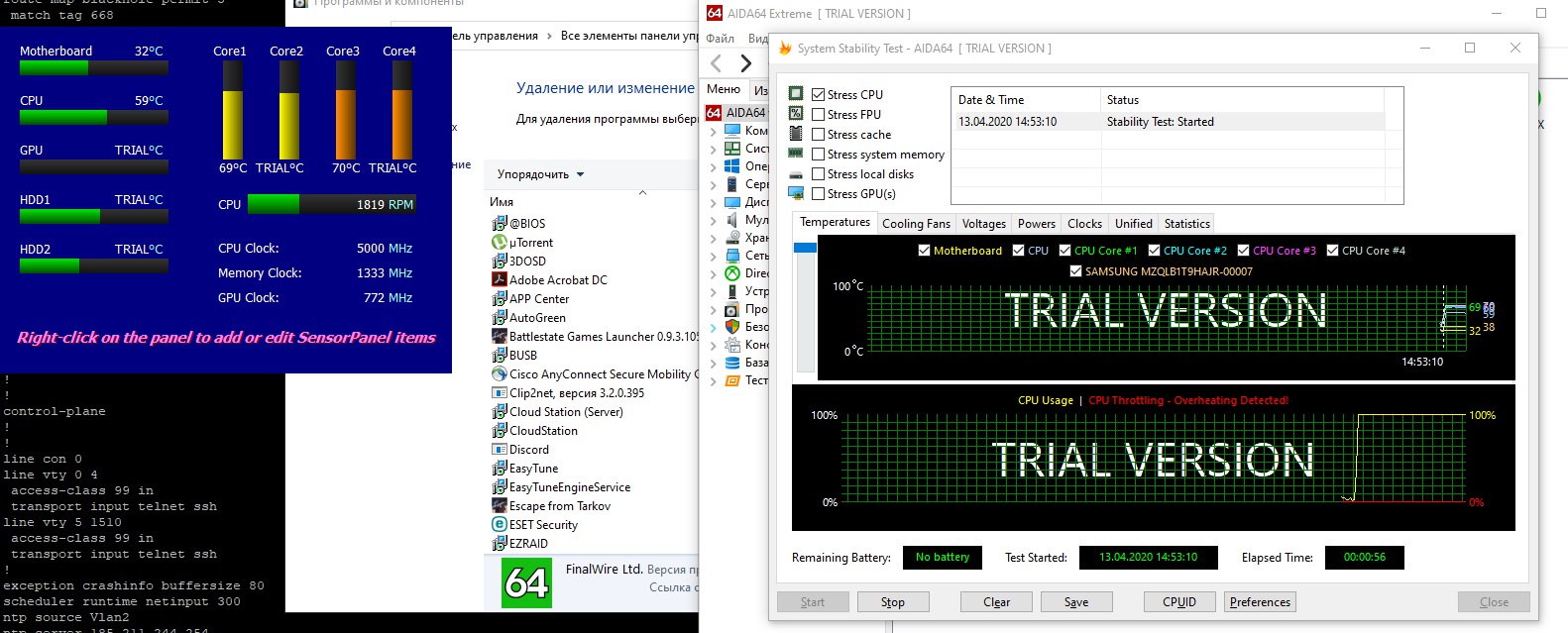This screenshot has height=633, width=1568.
Task: Enable the Stress GPU(s) checkbox
Action: point(818,193)
